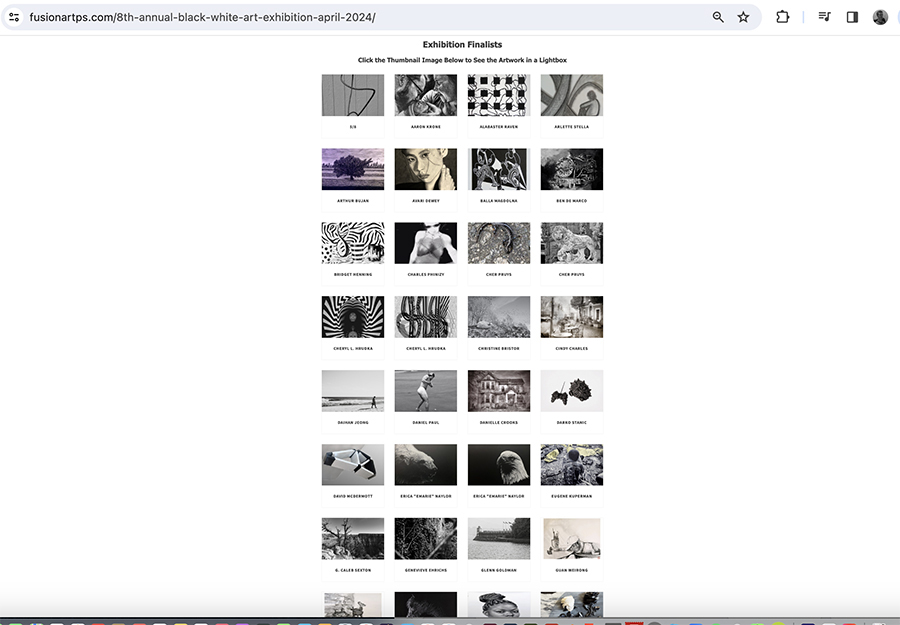
Task: Open Guan Weirong's artwork thumbnail
Action: pos(572,538)
